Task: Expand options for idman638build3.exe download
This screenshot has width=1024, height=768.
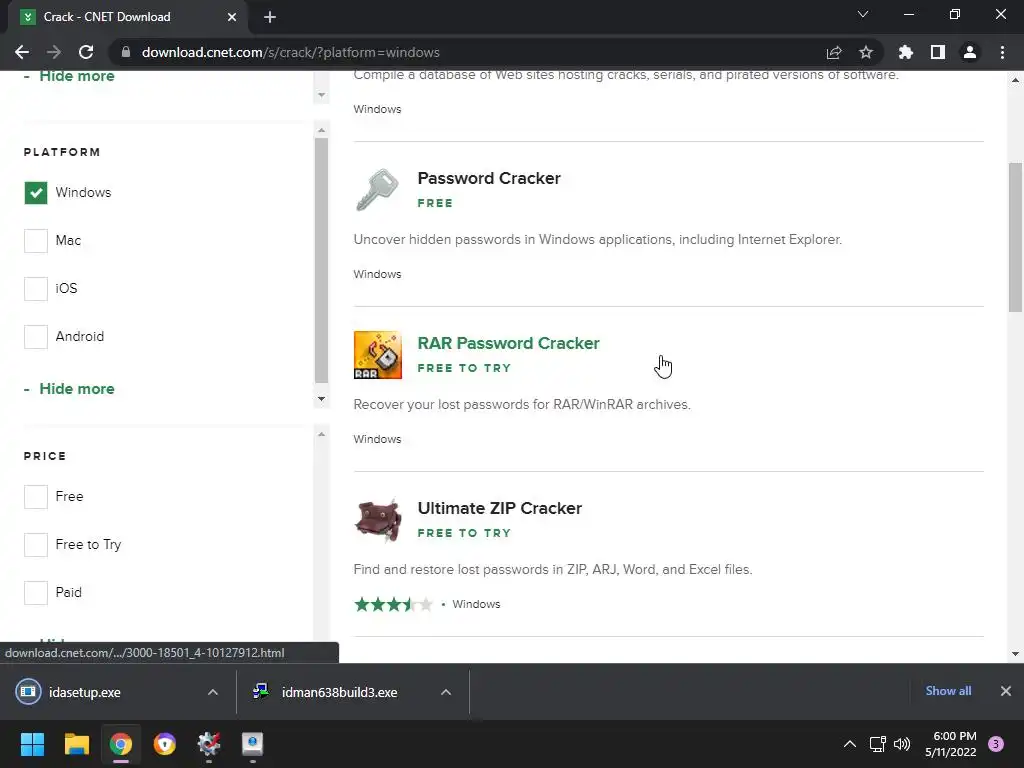Action: click(446, 692)
